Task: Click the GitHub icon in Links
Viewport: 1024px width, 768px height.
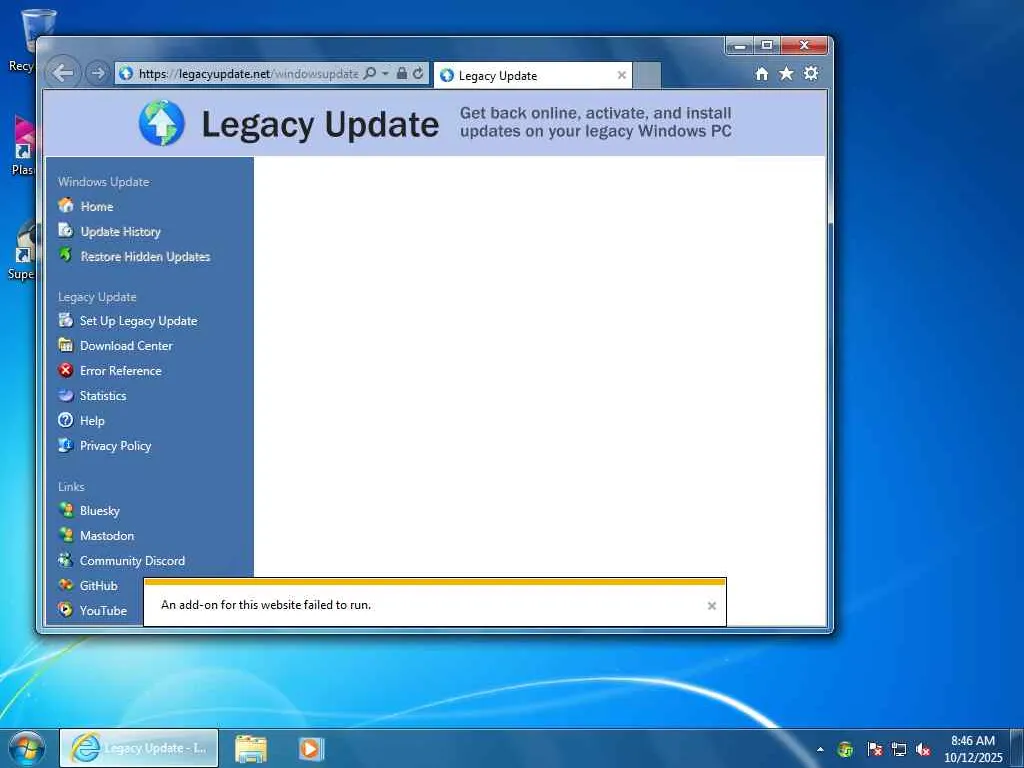Action: pyautogui.click(x=65, y=585)
